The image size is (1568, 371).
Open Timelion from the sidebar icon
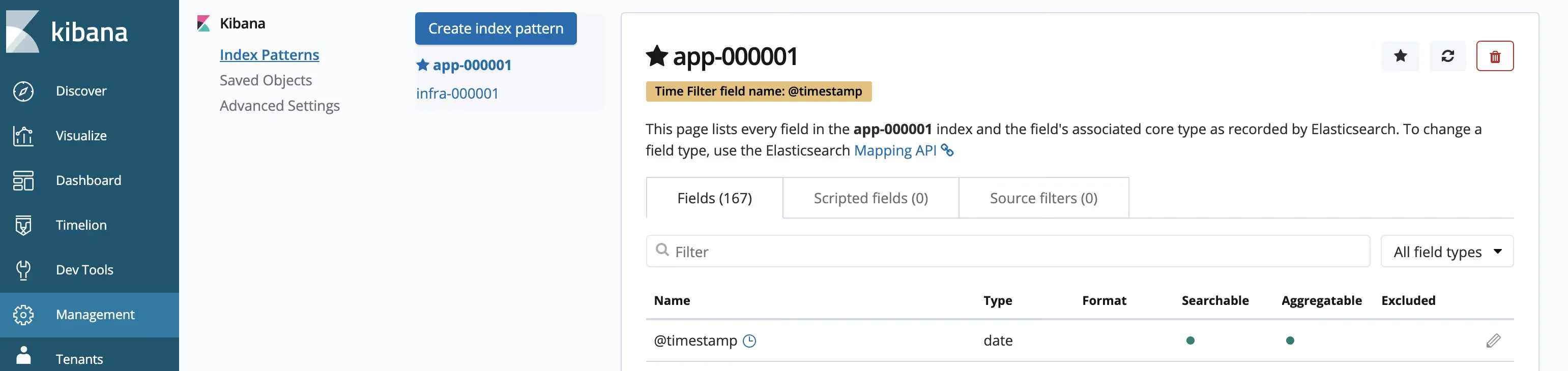coord(23,225)
